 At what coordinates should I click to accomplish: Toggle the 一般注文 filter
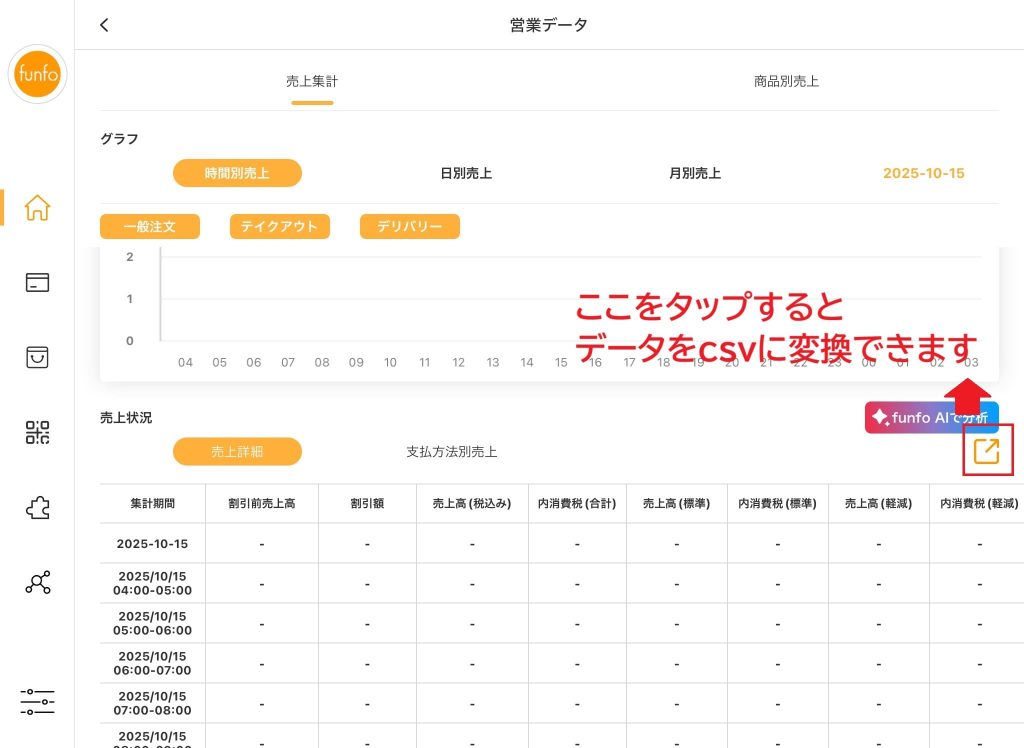coord(150,227)
